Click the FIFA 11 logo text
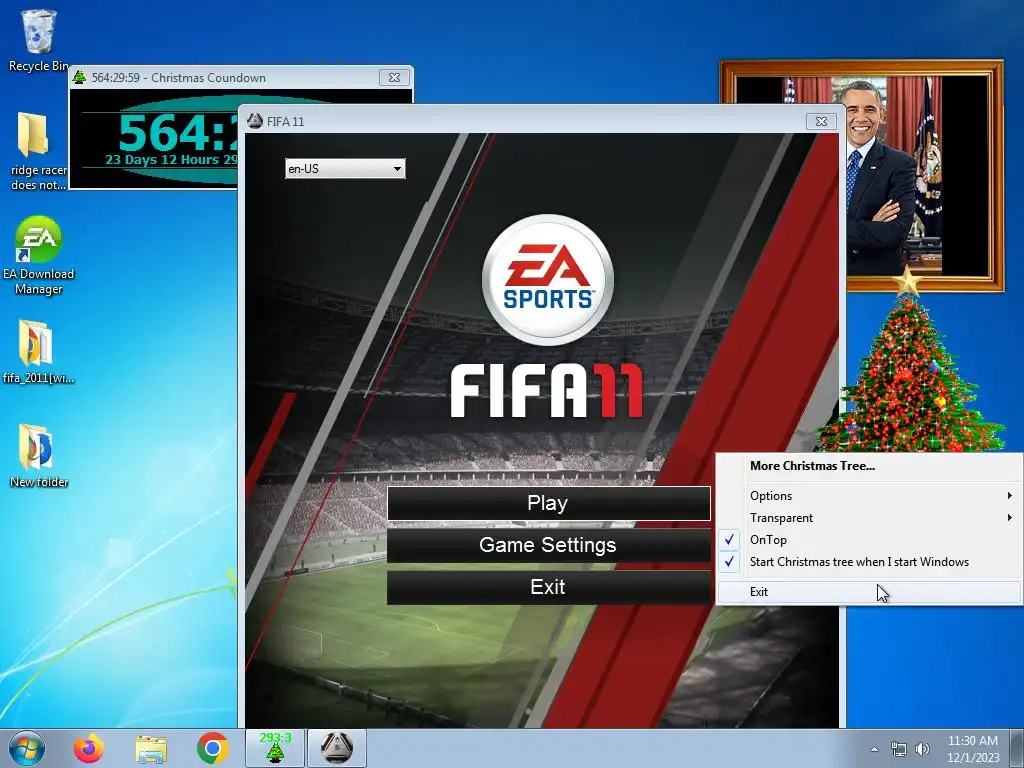This screenshot has width=1024, height=768. (547, 391)
